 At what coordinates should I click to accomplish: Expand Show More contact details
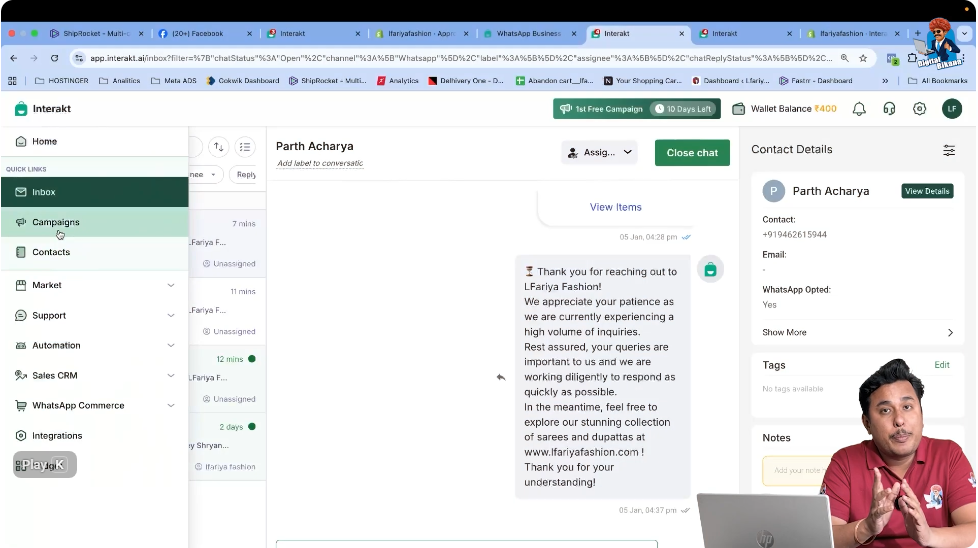click(x=858, y=332)
